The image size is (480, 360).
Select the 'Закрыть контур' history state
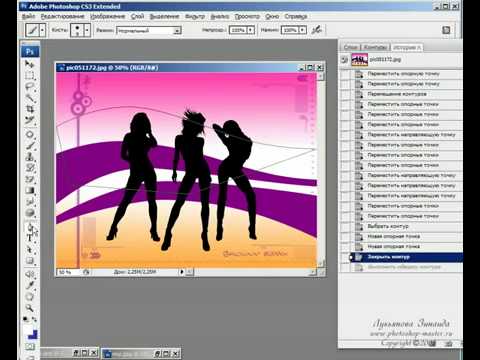[x=406, y=257]
